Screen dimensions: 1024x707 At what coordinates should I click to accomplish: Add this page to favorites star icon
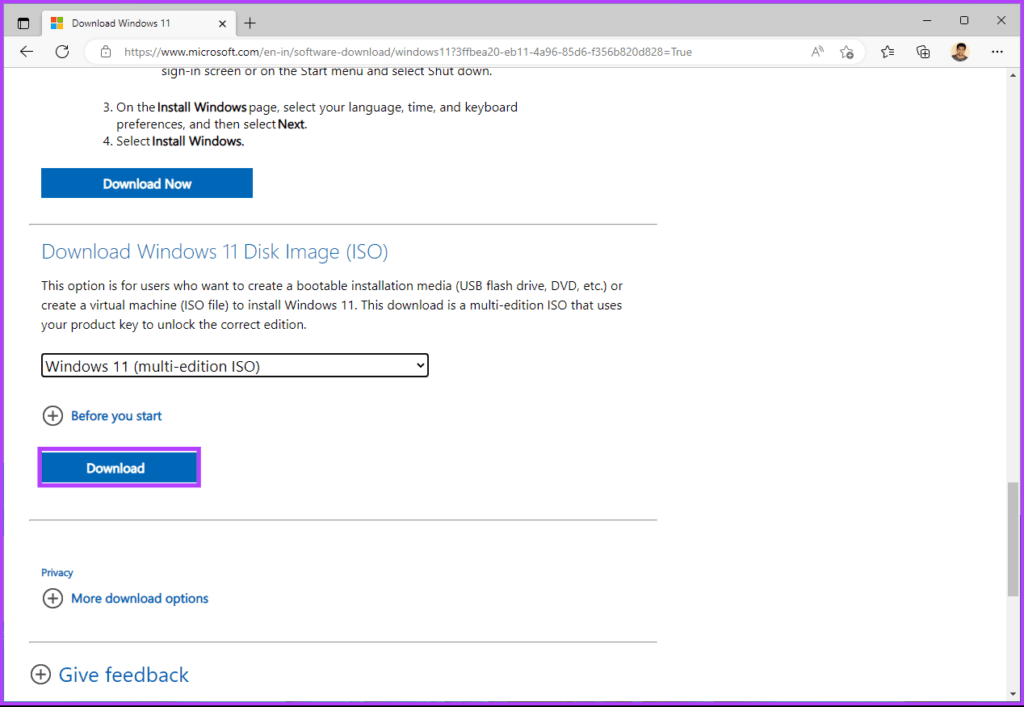tap(847, 52)
